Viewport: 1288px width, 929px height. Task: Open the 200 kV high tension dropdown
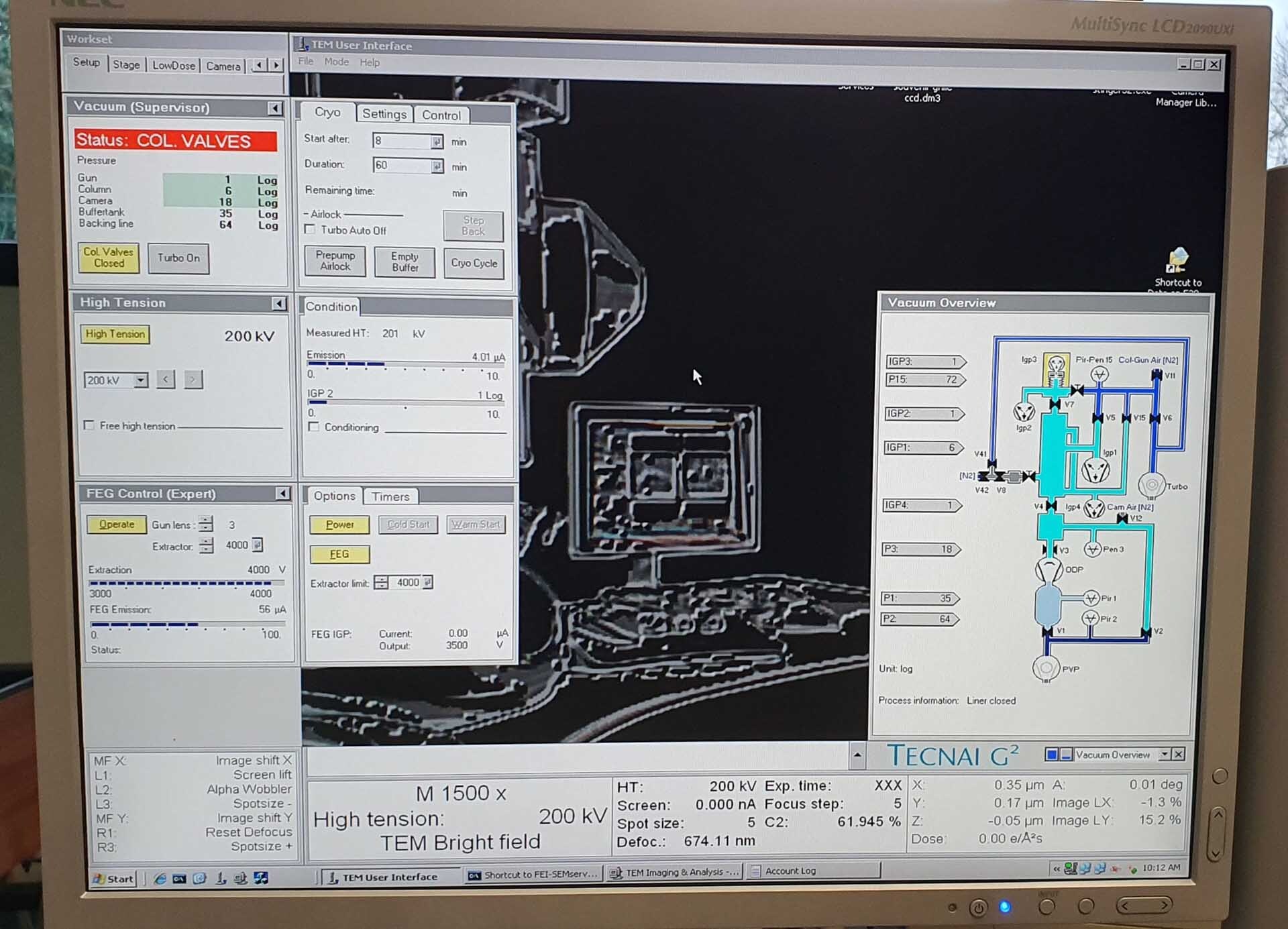click(140, 380)
